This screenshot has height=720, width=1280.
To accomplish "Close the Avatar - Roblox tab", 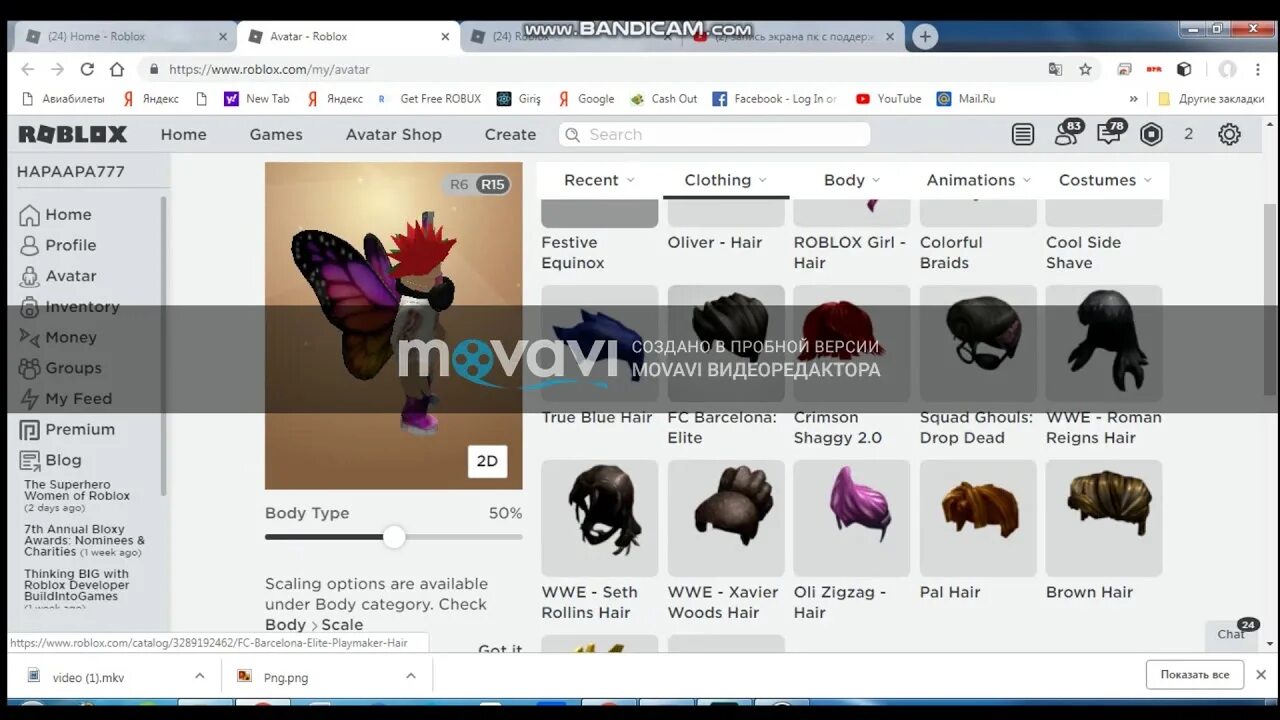I will pos(445,37).
